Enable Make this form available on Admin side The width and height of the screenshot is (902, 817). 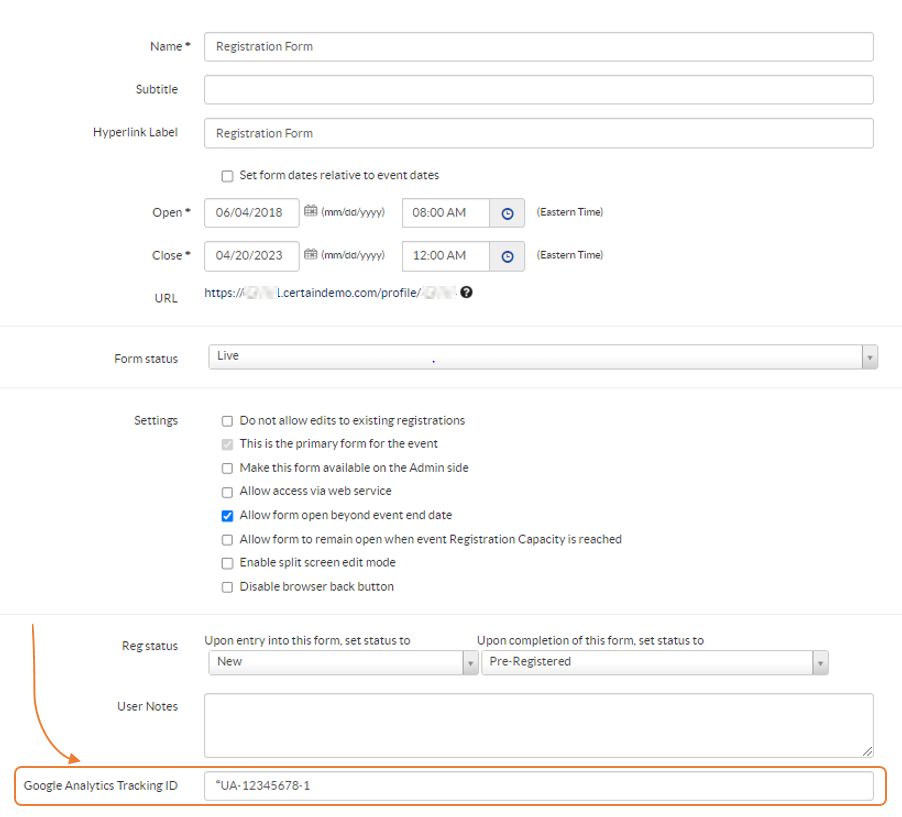pos(227,468)
